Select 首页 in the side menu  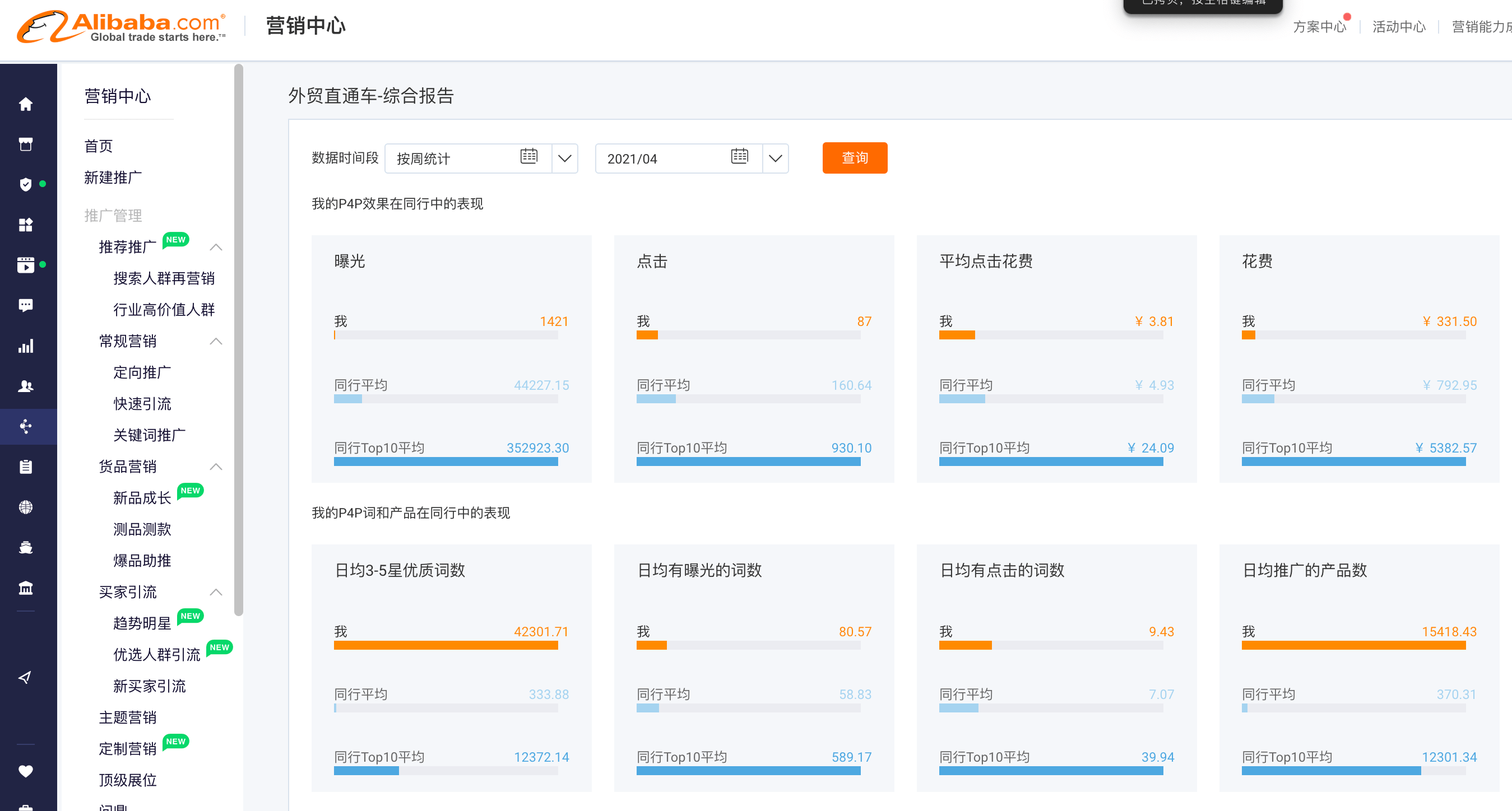click(x=99, y=146)
